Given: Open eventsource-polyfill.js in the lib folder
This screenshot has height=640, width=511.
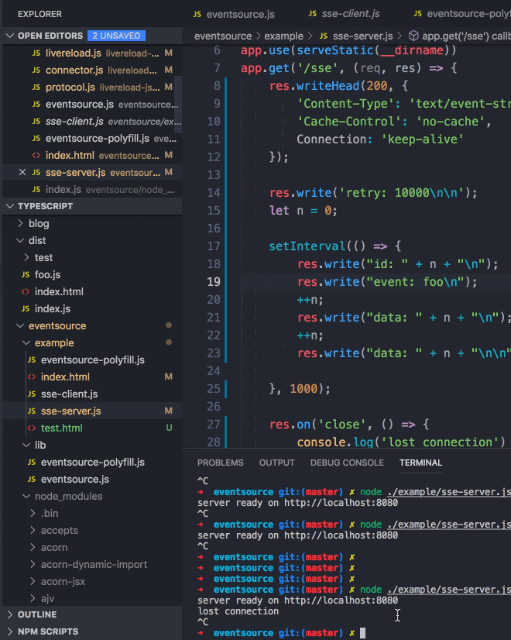Looking at the screenshot, I should pyautogui.click(x=92, y=462).
